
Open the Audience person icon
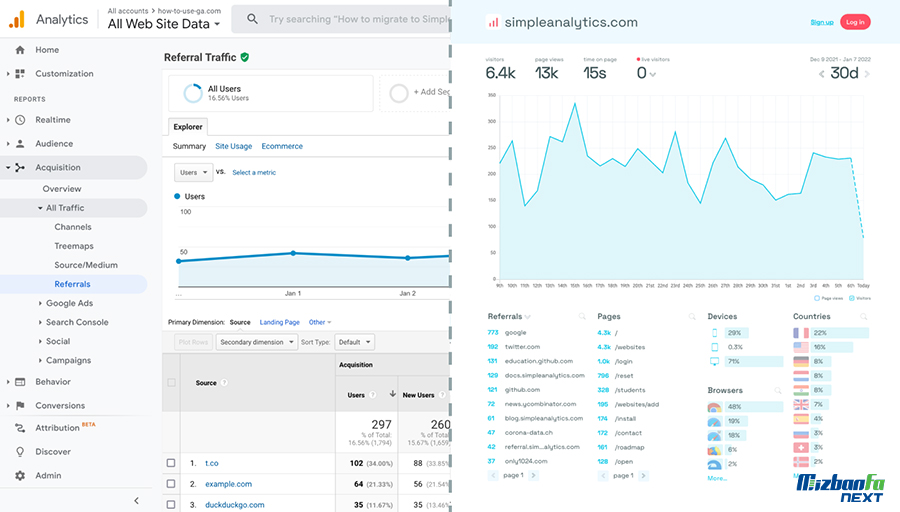(x=20, y=143)
